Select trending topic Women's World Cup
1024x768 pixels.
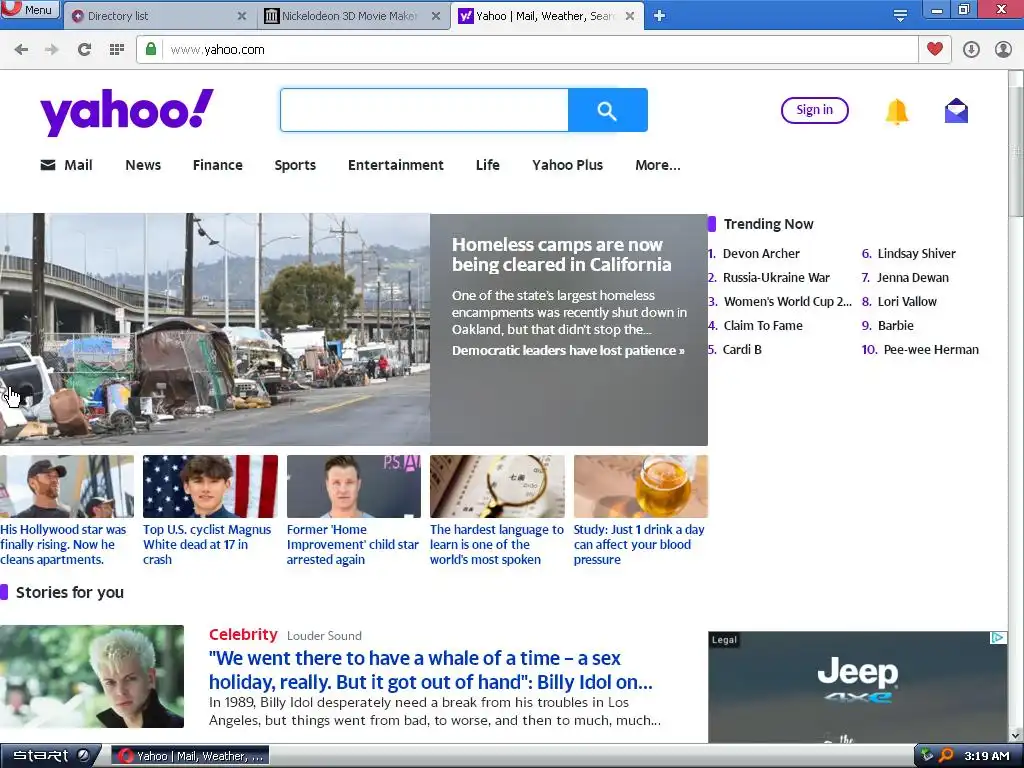(788, 302)
